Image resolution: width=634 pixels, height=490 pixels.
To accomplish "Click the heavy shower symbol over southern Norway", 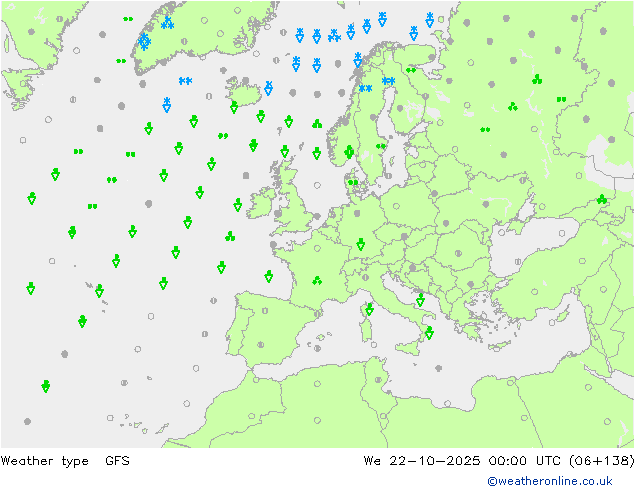I will tap(349, 152).
